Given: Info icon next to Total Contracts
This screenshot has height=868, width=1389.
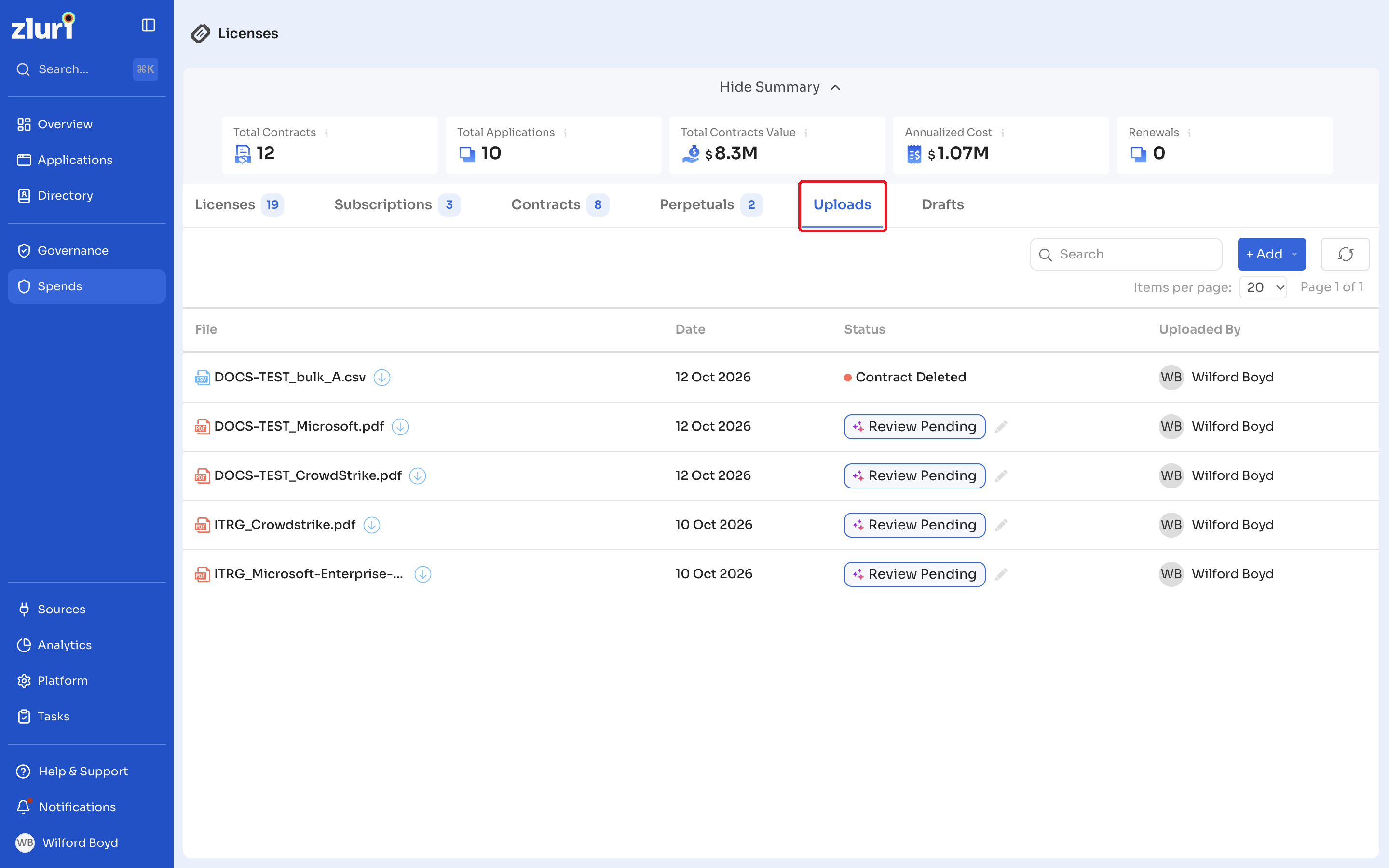Looking at the screenshot, I should pyautogui.click(x=327, y=133).
